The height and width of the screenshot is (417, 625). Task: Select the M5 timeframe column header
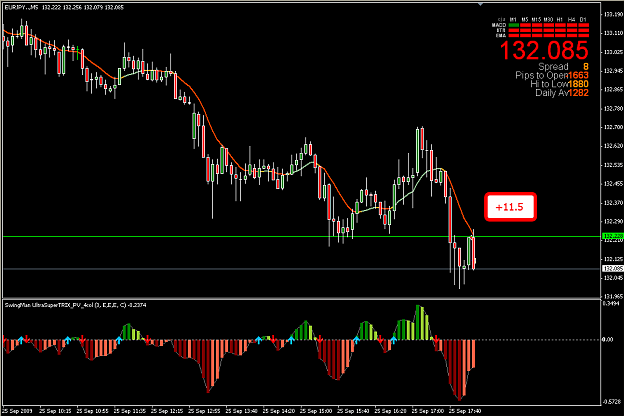(525, 20)
